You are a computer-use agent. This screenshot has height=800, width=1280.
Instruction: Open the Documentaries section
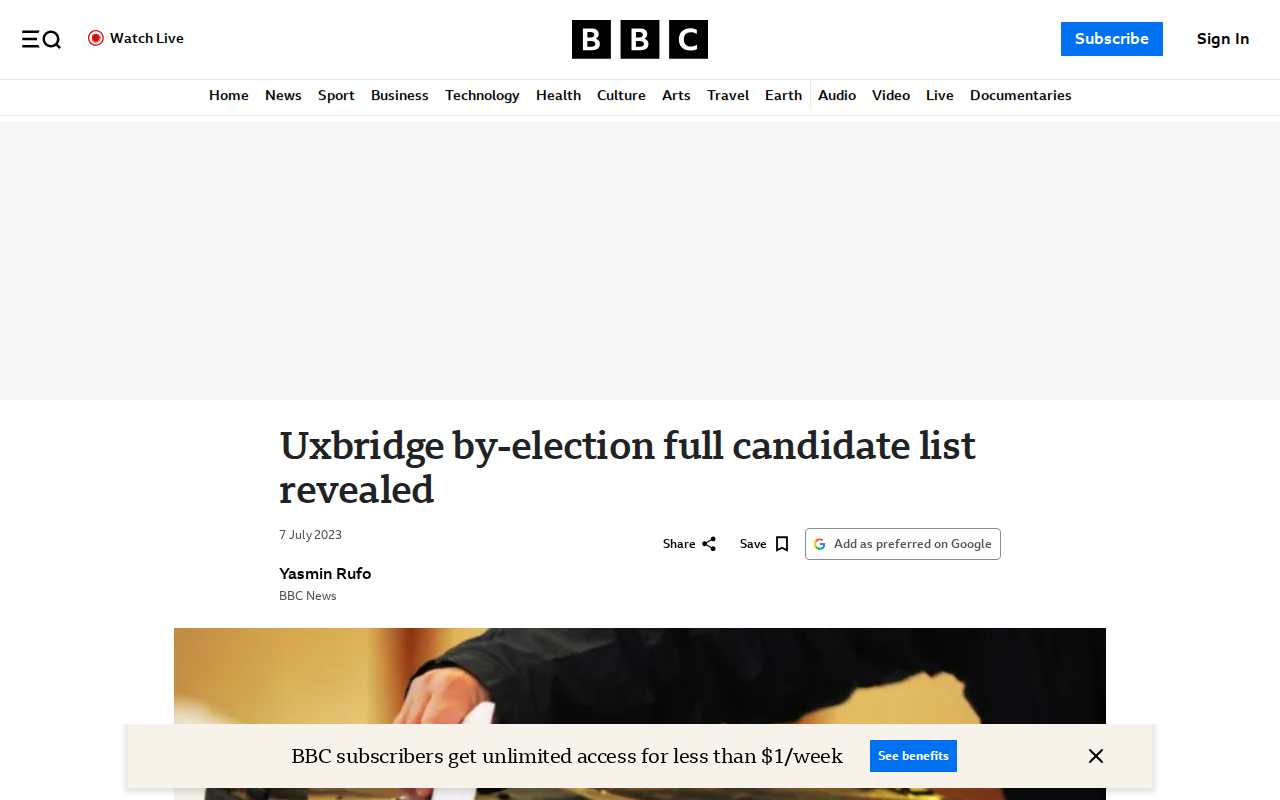click(1020, 95)
